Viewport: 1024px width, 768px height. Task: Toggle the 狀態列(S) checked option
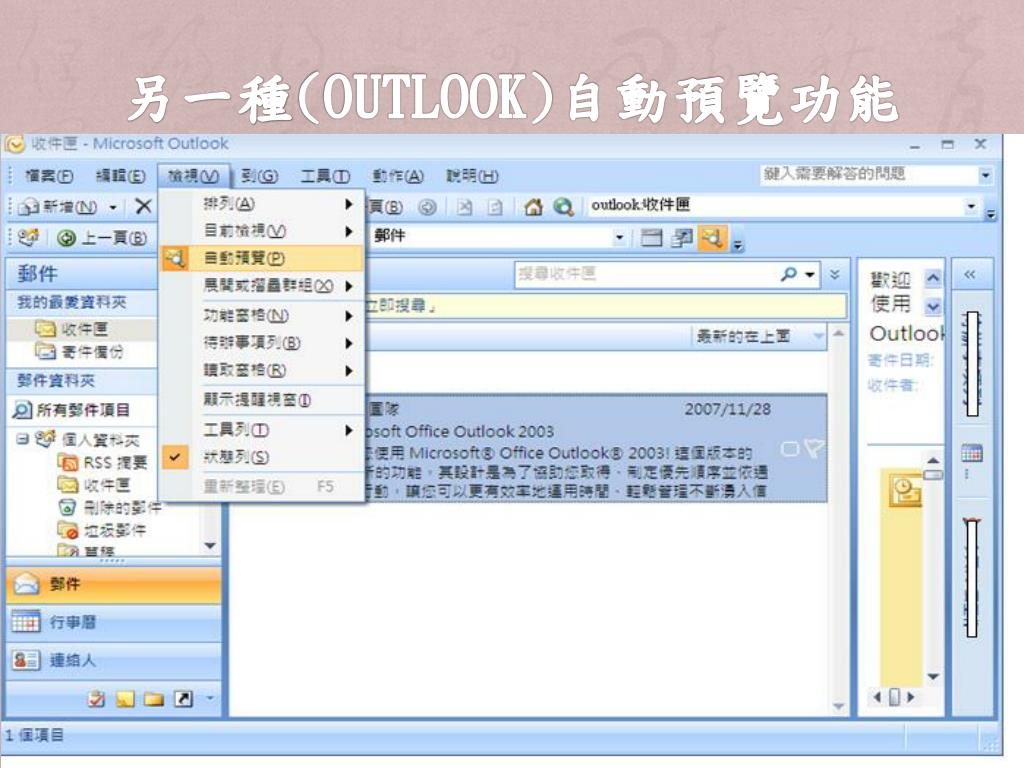pyautogui.click(x=262, y=457)
